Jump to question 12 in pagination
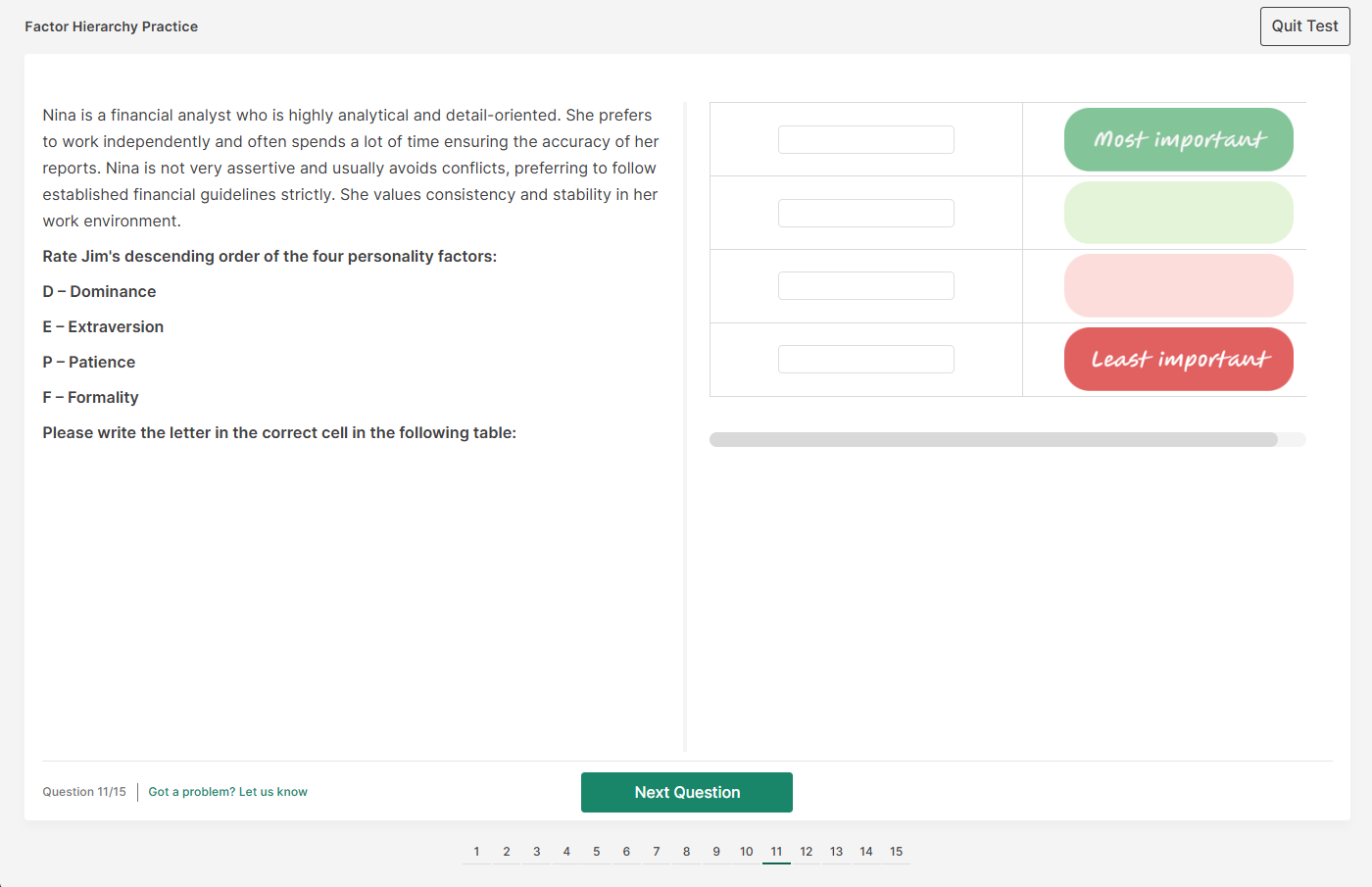This screenshot has width=1372, height=887. pyautogui.click(x=807, y=852)
